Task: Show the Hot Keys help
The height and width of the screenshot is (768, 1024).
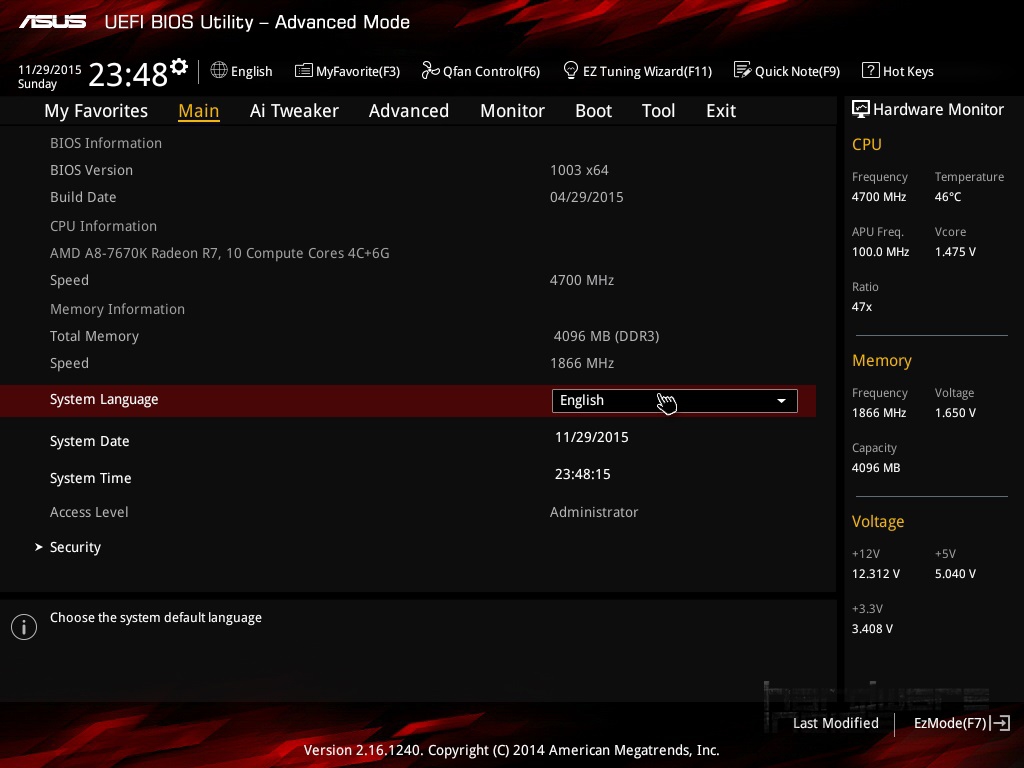Action: click(897, 71)
